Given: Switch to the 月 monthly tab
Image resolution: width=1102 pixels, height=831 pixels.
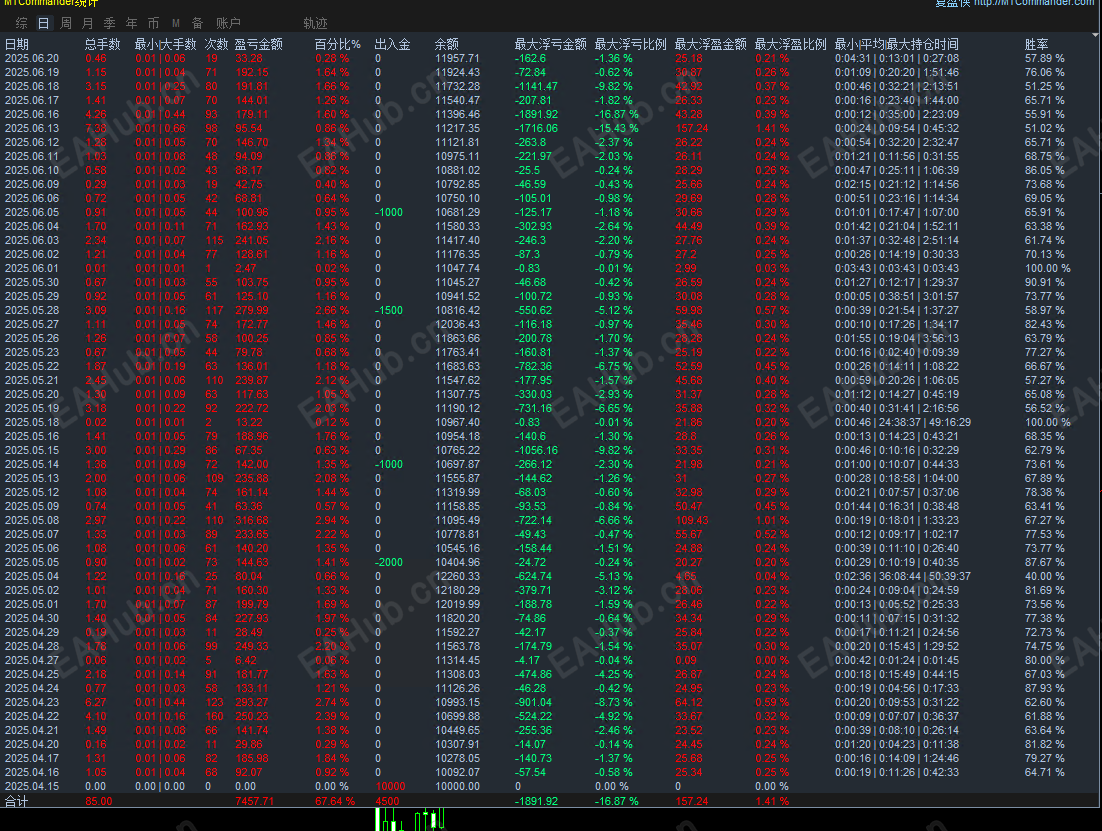Looking at the screenshot, I should point(87,23).
